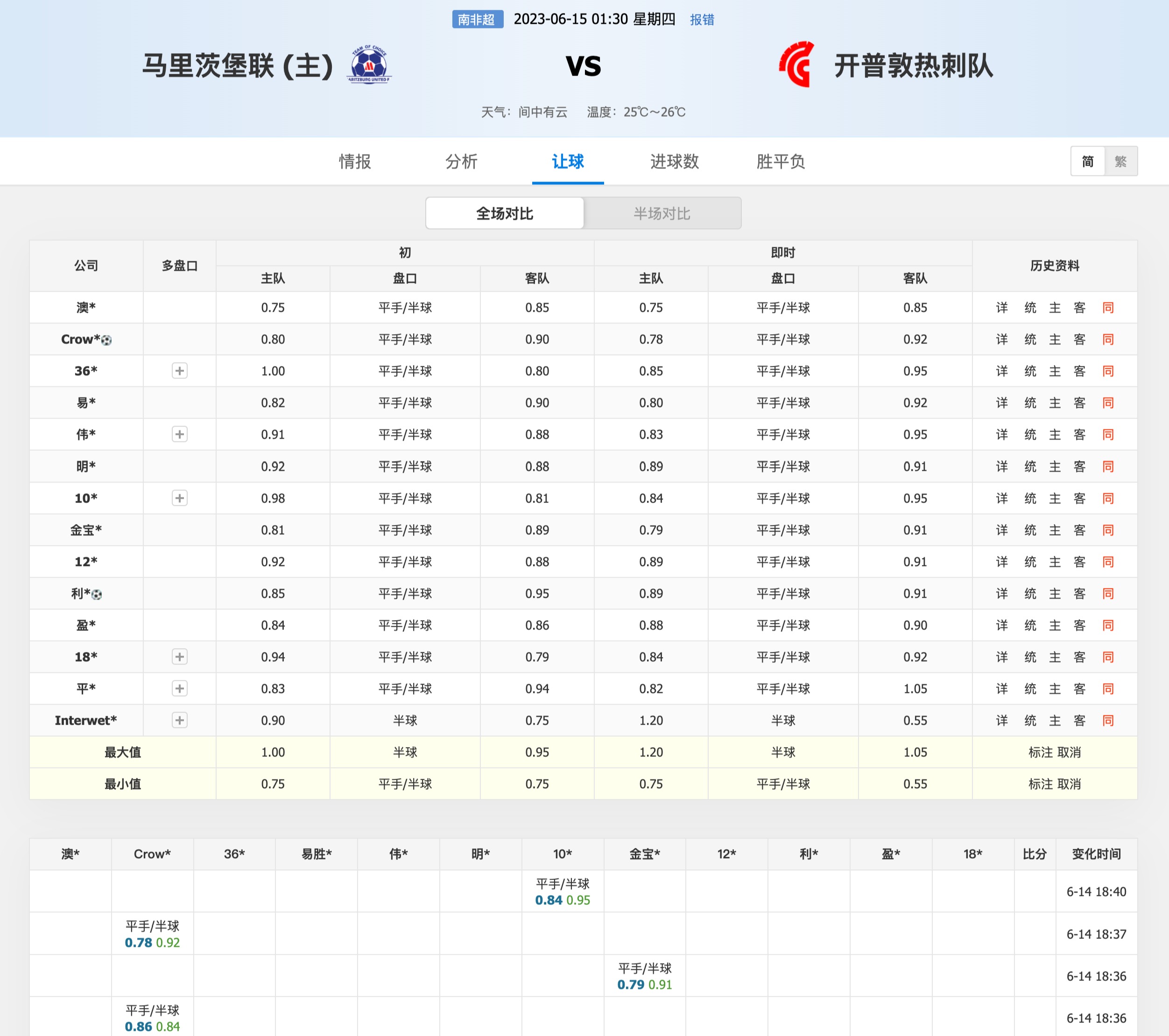
Task: Select 全场对比 full-match comparison
Action: [504, 213]
